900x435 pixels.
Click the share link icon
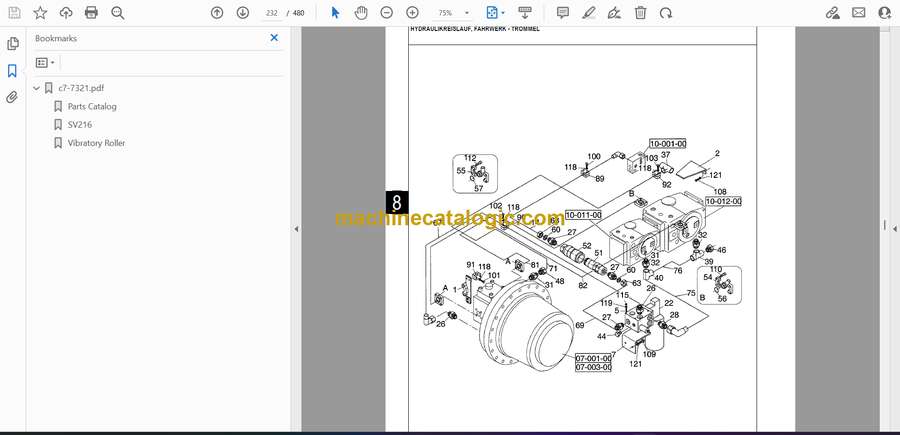click(x=833, y=13)
